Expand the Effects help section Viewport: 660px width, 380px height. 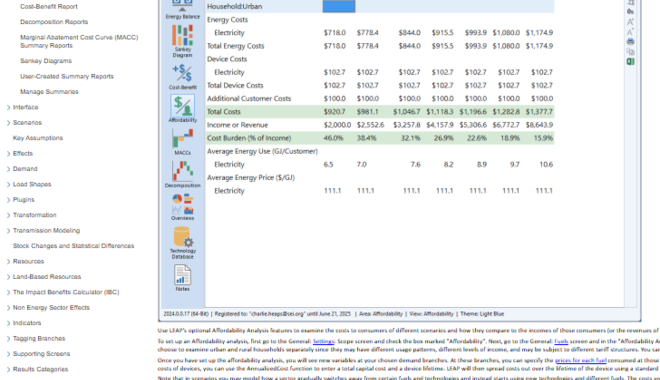(8, 154)
